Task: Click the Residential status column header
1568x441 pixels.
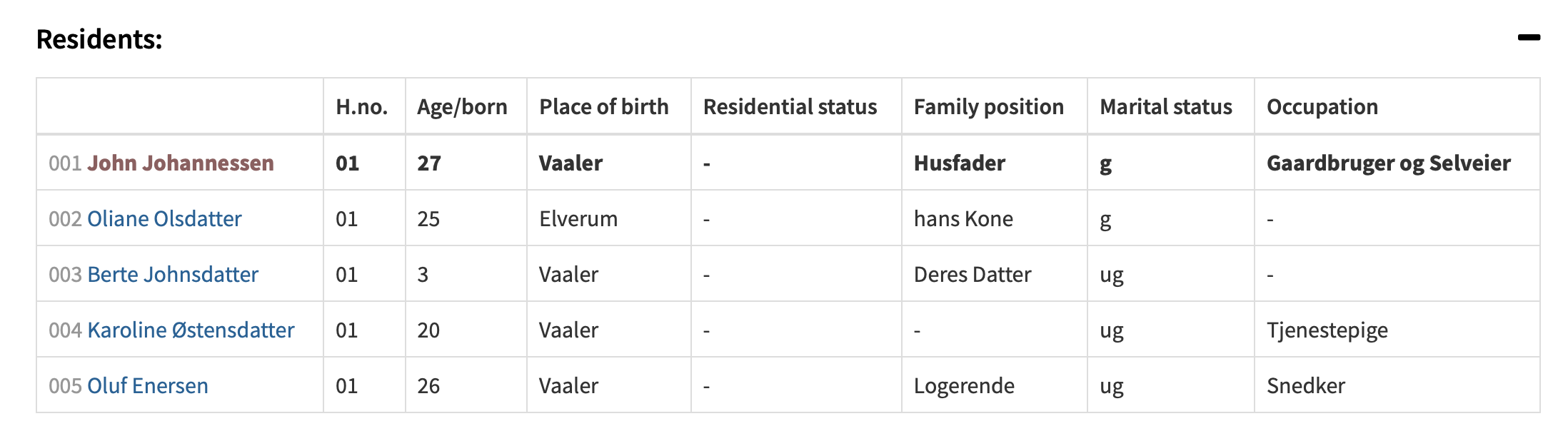Action: tap(790, 107)
